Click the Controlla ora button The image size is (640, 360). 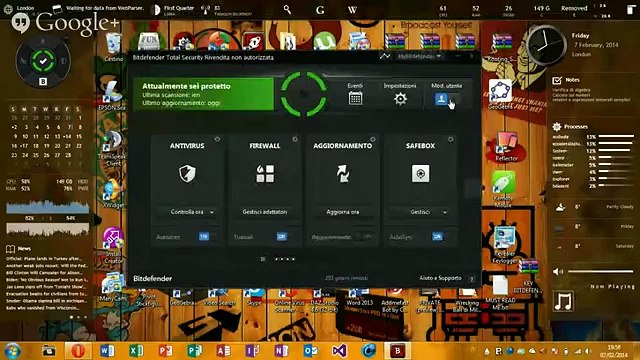click(187, 212)
